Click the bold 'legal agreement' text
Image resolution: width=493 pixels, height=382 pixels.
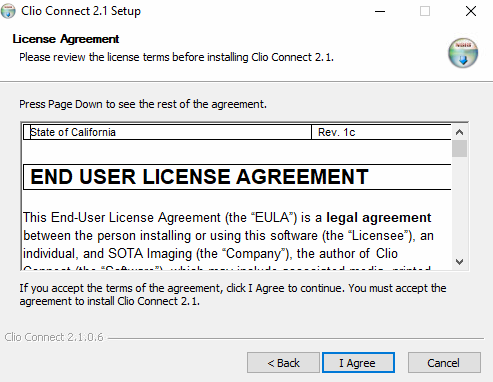click(x=379, y=218)
